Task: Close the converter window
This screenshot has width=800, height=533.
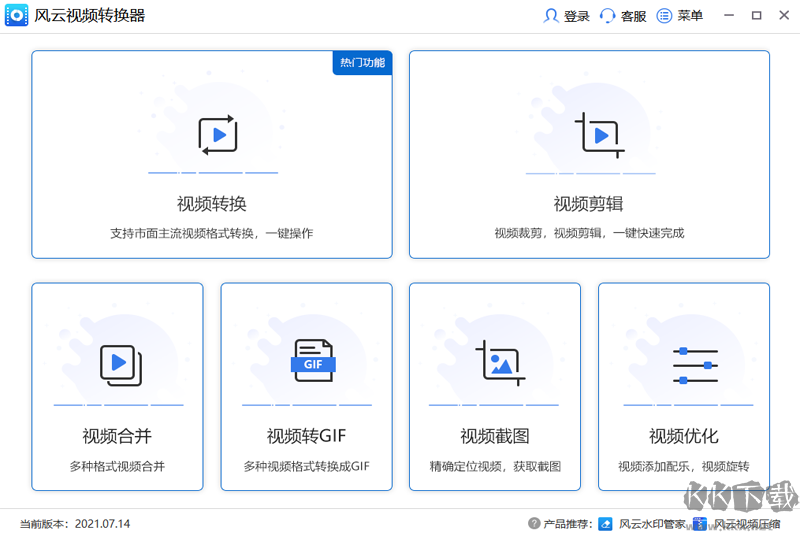Action: coord(784,16)
